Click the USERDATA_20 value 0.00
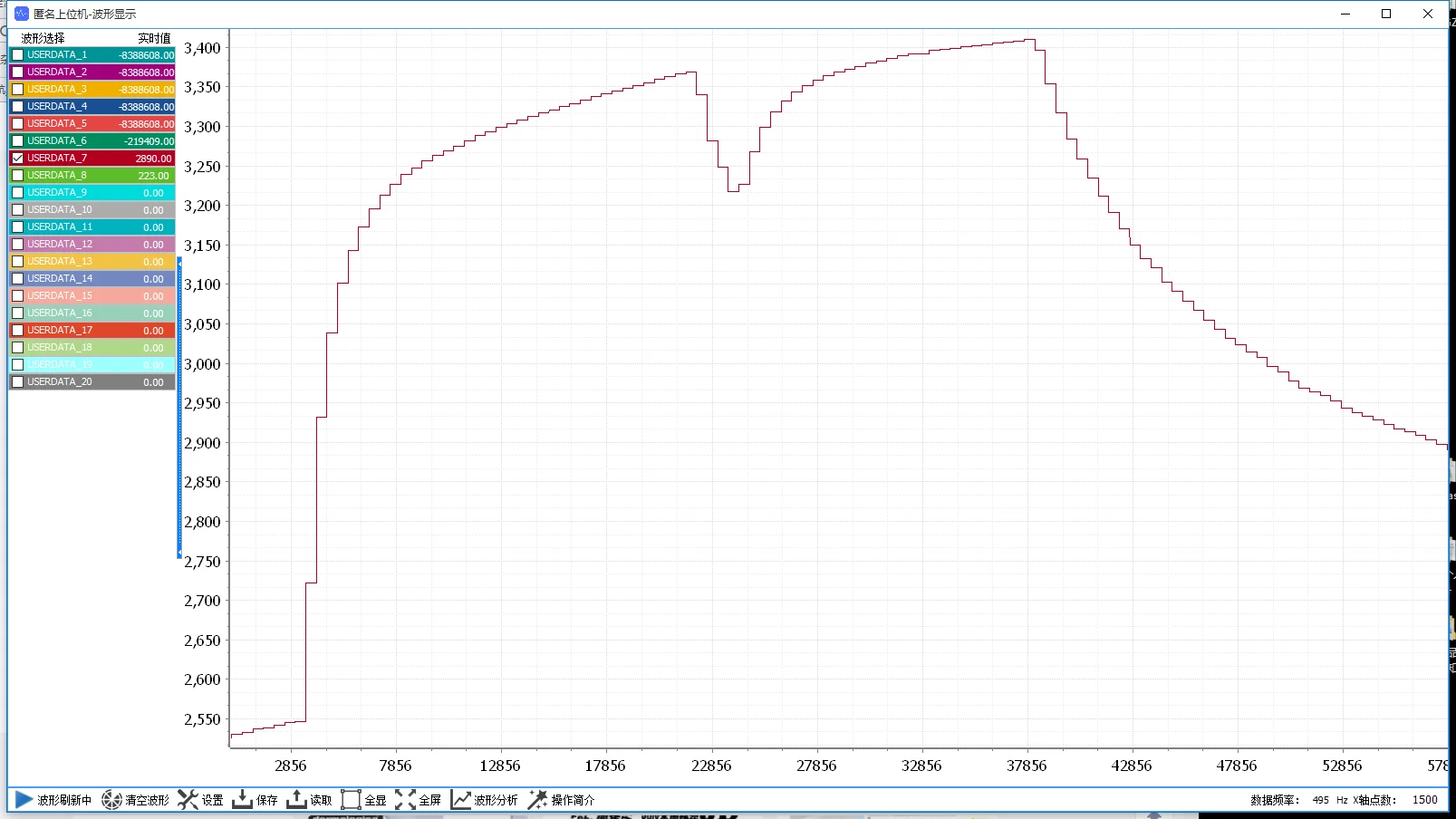This screenshot has height=819, width=1456. tap(153, 382)
